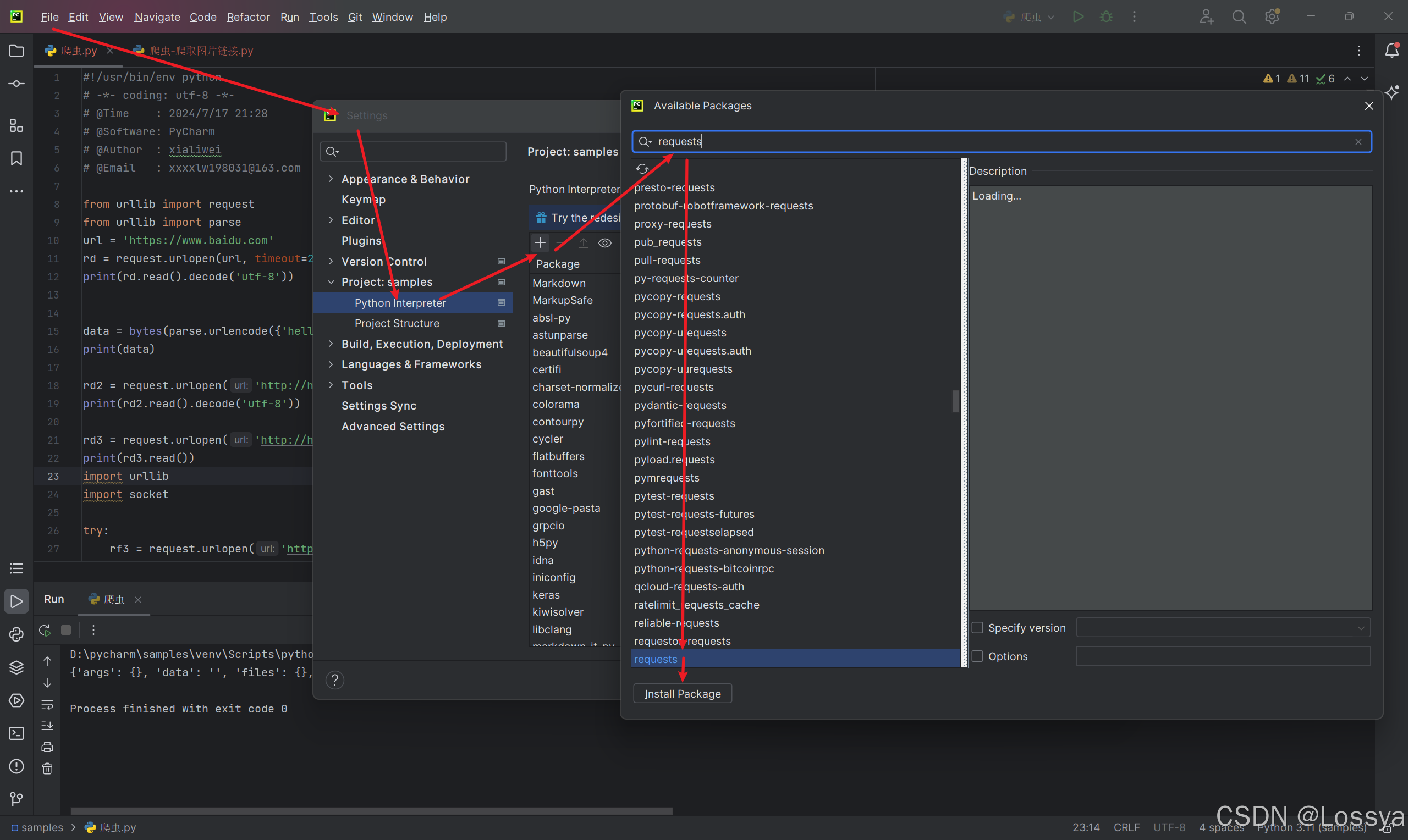Click the add package plus button
This screenshot has height=840, width=1408.
click(x=540, y=243)
